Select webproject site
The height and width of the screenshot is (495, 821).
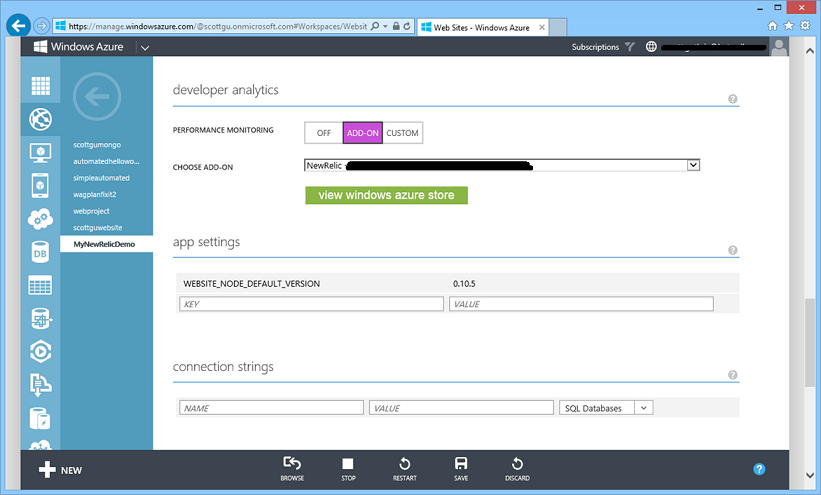coord(91,211)
